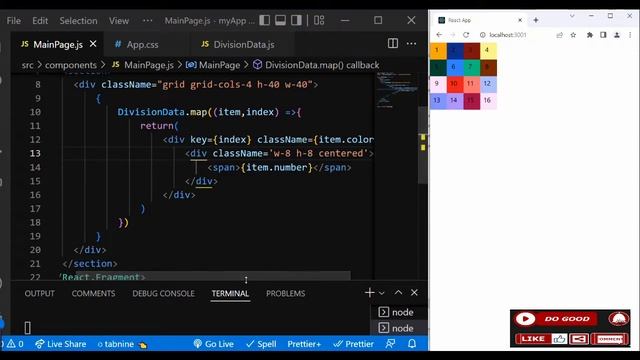Click the MainPage.js breadcrumb segment

click(149, 65)
